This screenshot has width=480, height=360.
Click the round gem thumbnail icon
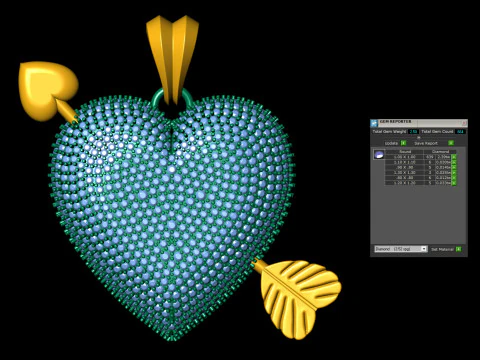click(379, 155)
